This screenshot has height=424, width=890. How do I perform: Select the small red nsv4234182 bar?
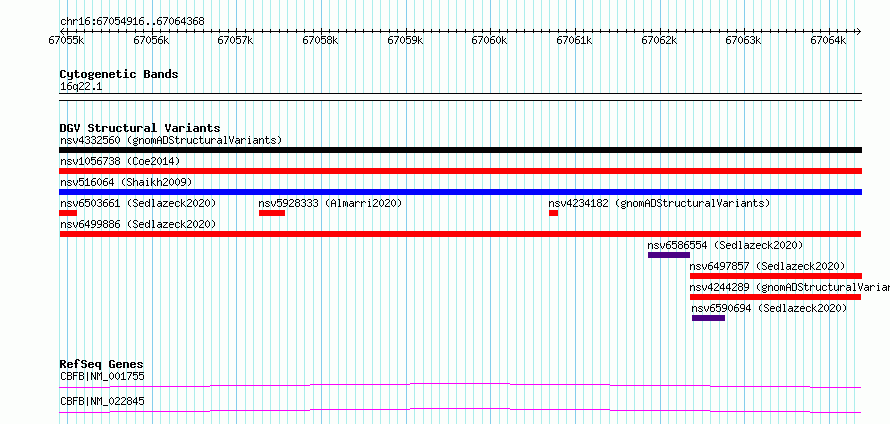(x=553, y=213)
